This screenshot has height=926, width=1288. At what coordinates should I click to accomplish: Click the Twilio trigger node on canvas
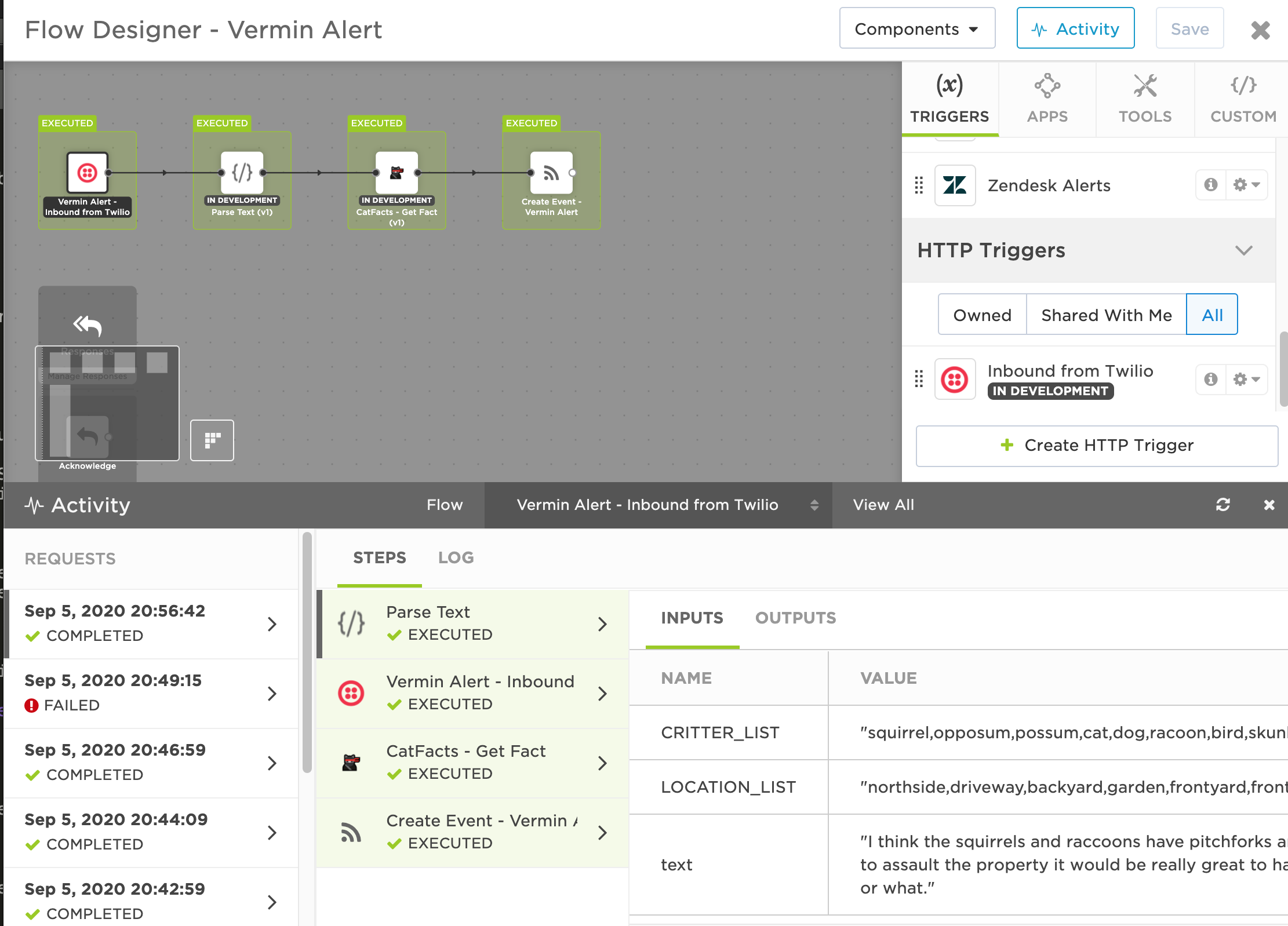87,173
